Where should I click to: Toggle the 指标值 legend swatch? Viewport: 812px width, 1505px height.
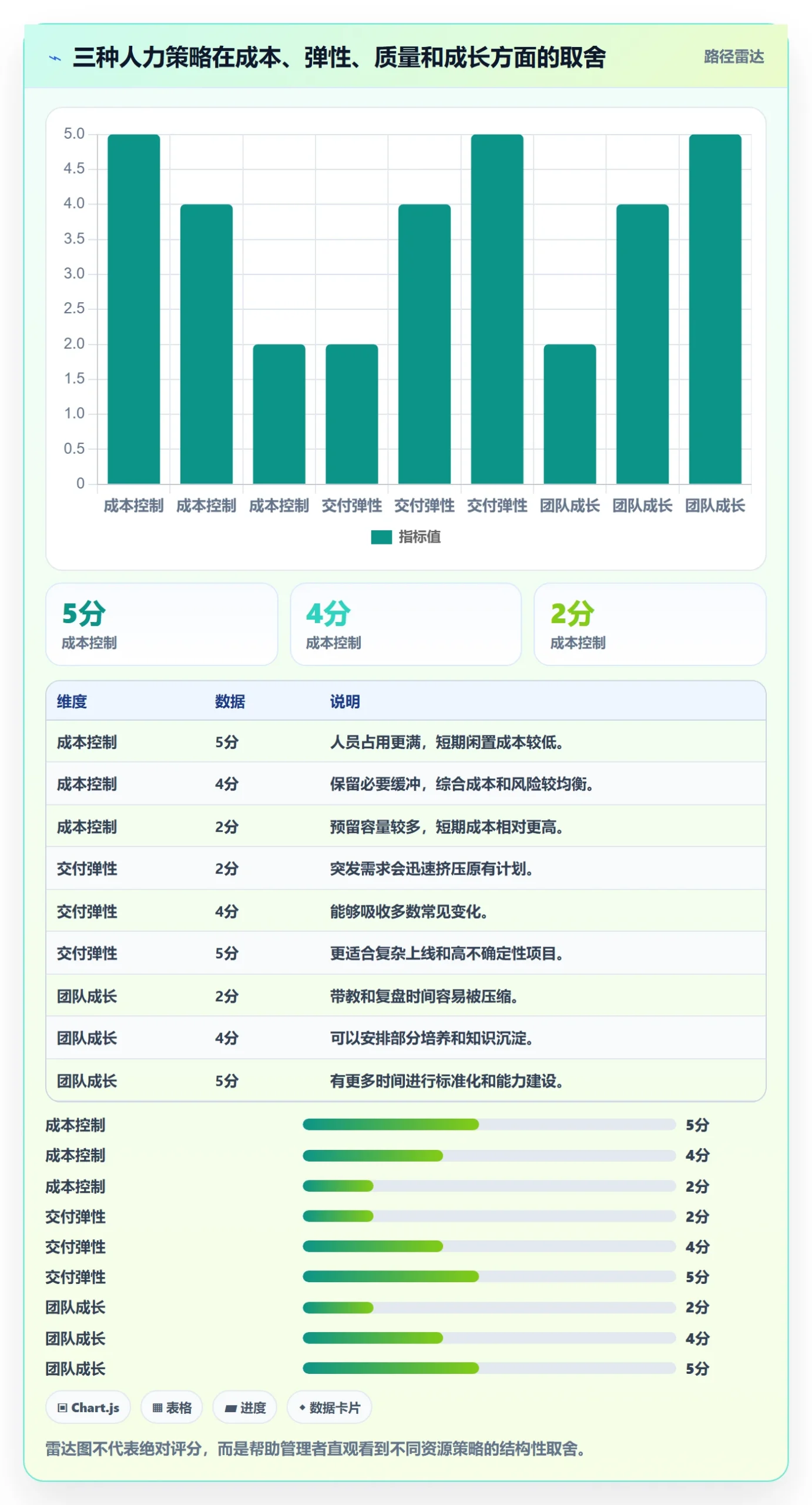381,537
